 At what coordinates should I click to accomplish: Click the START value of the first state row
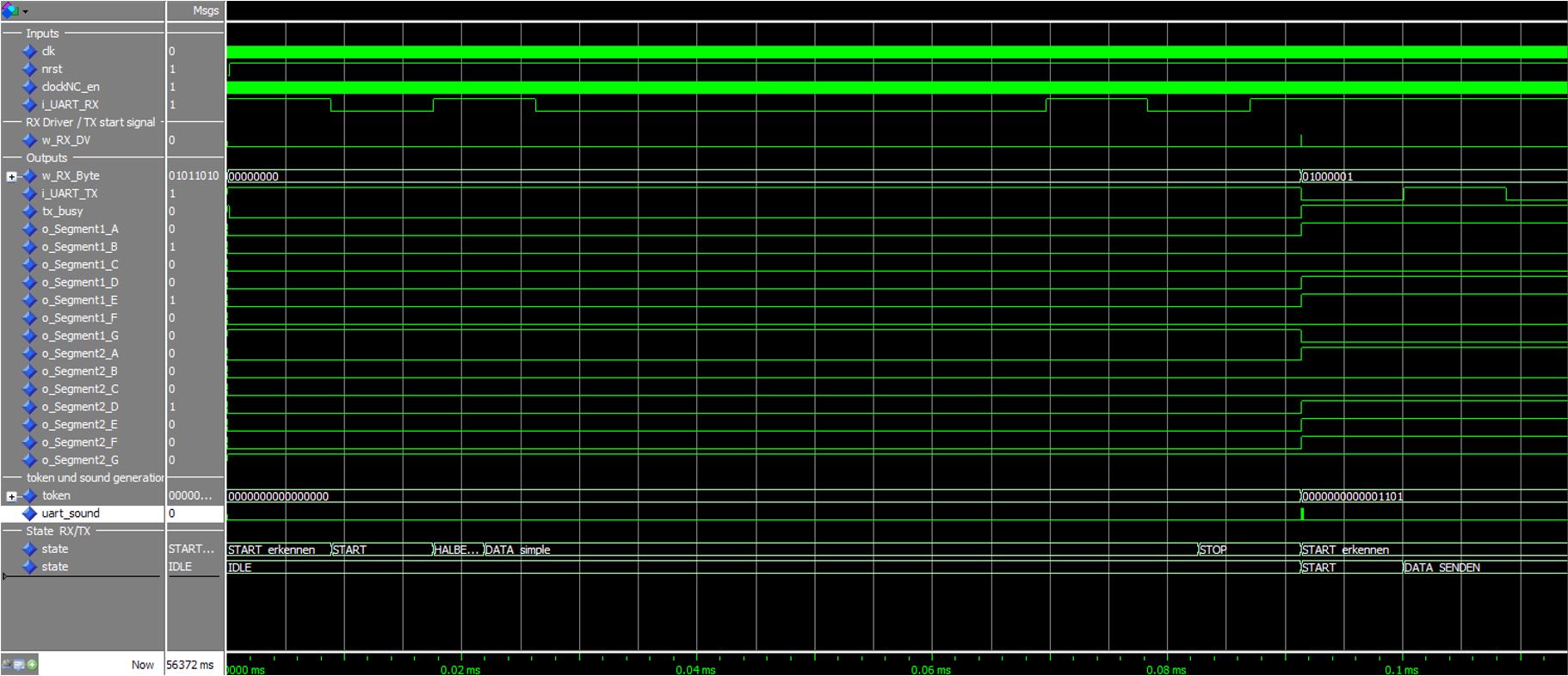[x=192, y=549]
